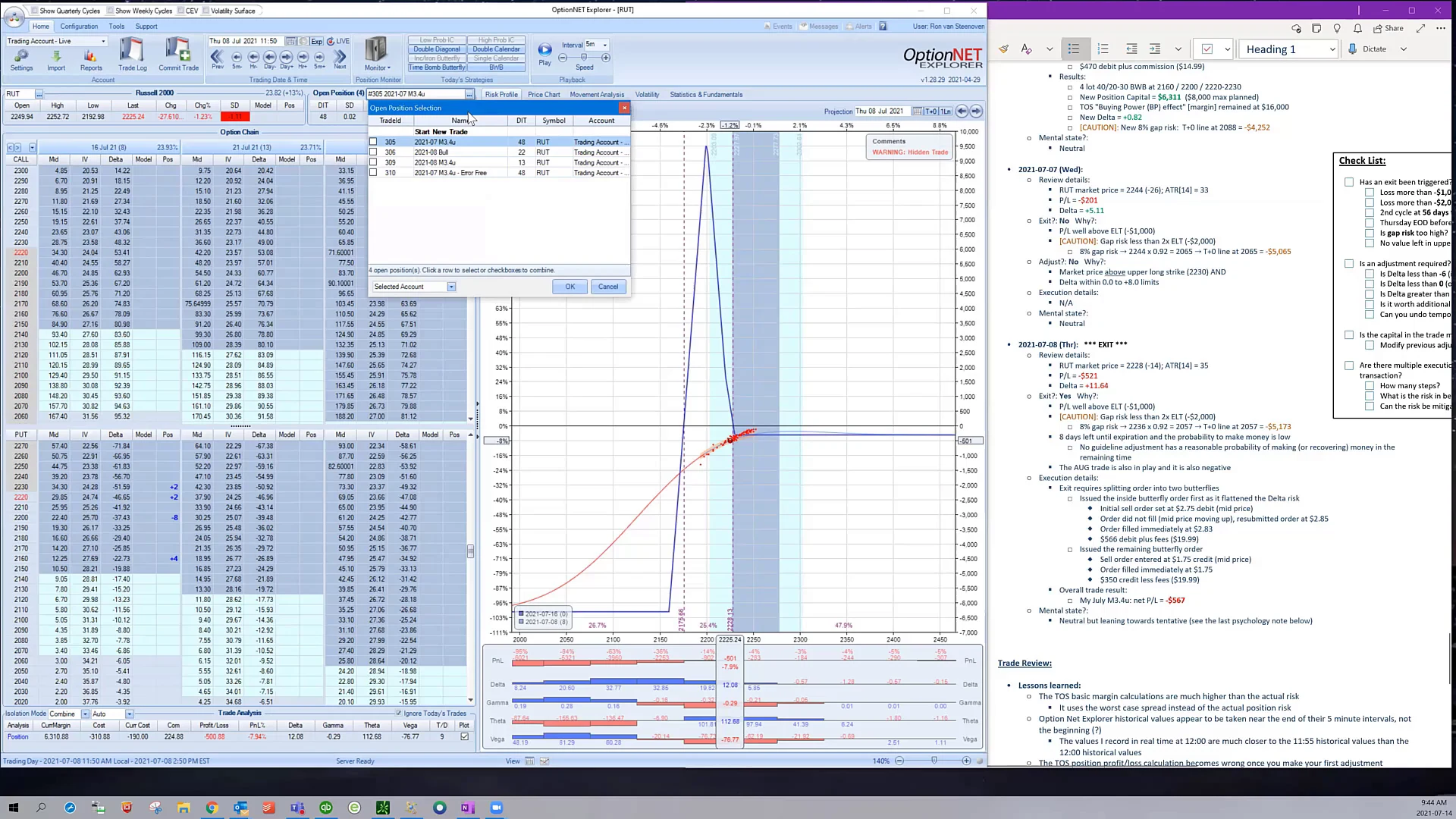
Task: Check 'Has an exit been triggered' box
Action: coord(1349,182)
